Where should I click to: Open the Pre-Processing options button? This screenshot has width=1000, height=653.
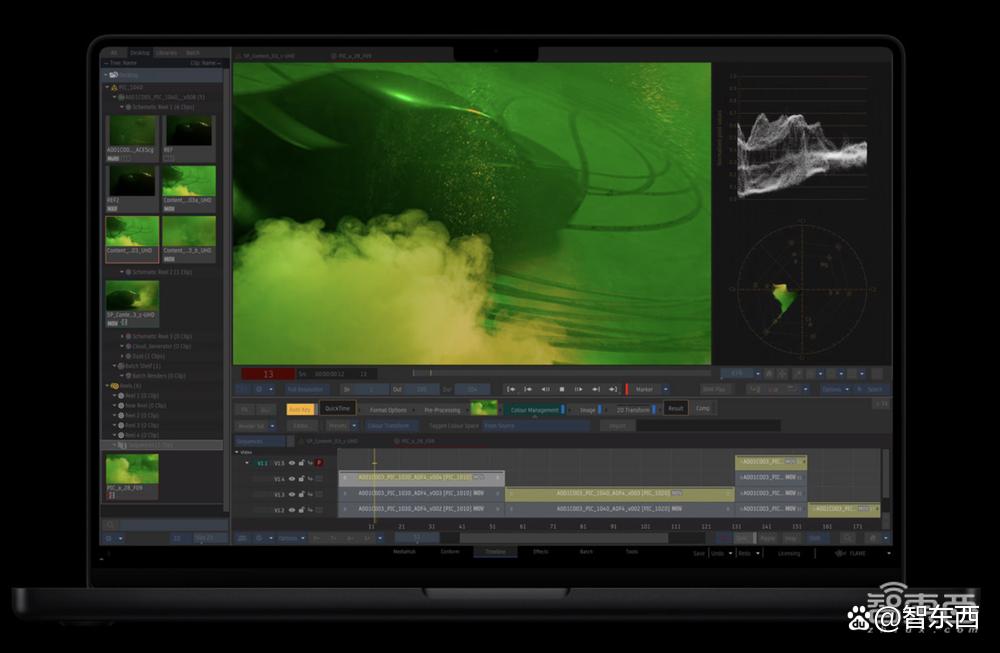point(441,409)
